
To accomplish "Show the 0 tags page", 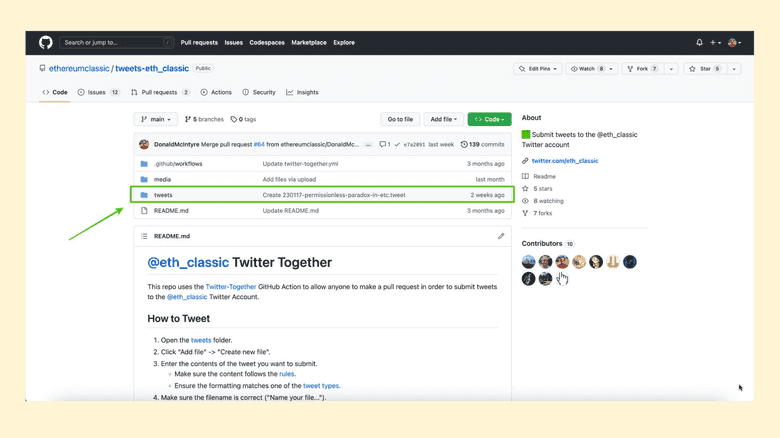I will [243, 119].
